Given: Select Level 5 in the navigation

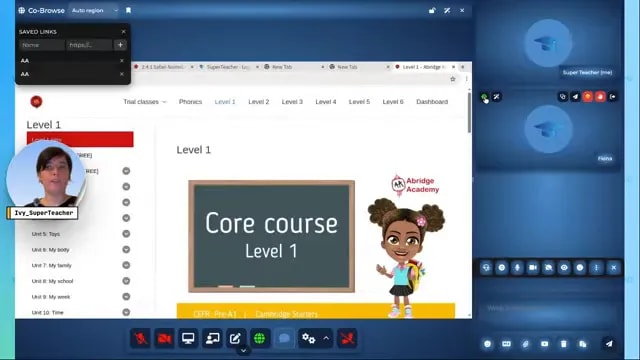Looking at the screenshot, I should (359, 102).
